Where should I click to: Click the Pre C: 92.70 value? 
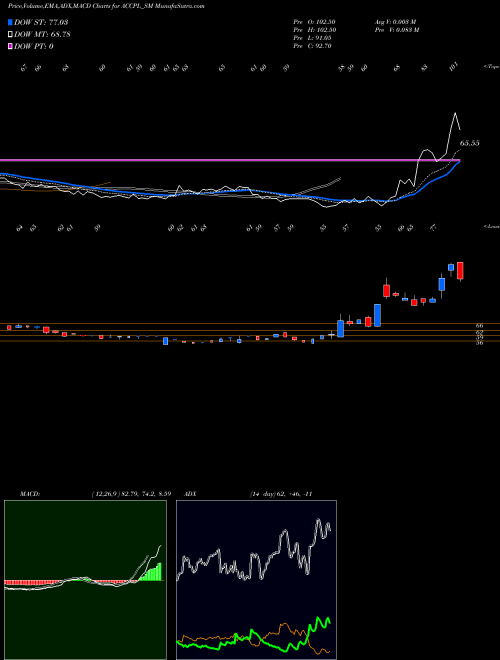click(x=312, y=46)
